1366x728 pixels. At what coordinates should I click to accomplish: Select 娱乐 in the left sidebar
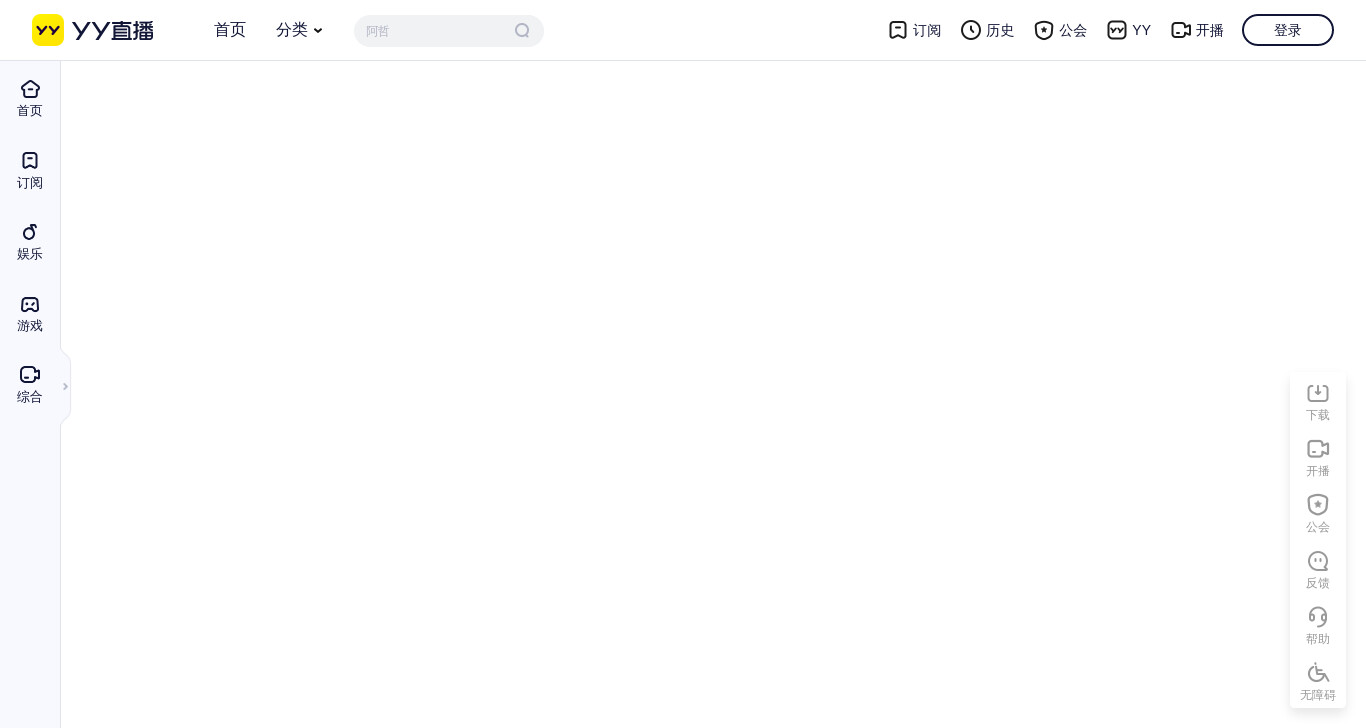pos(30,242)
